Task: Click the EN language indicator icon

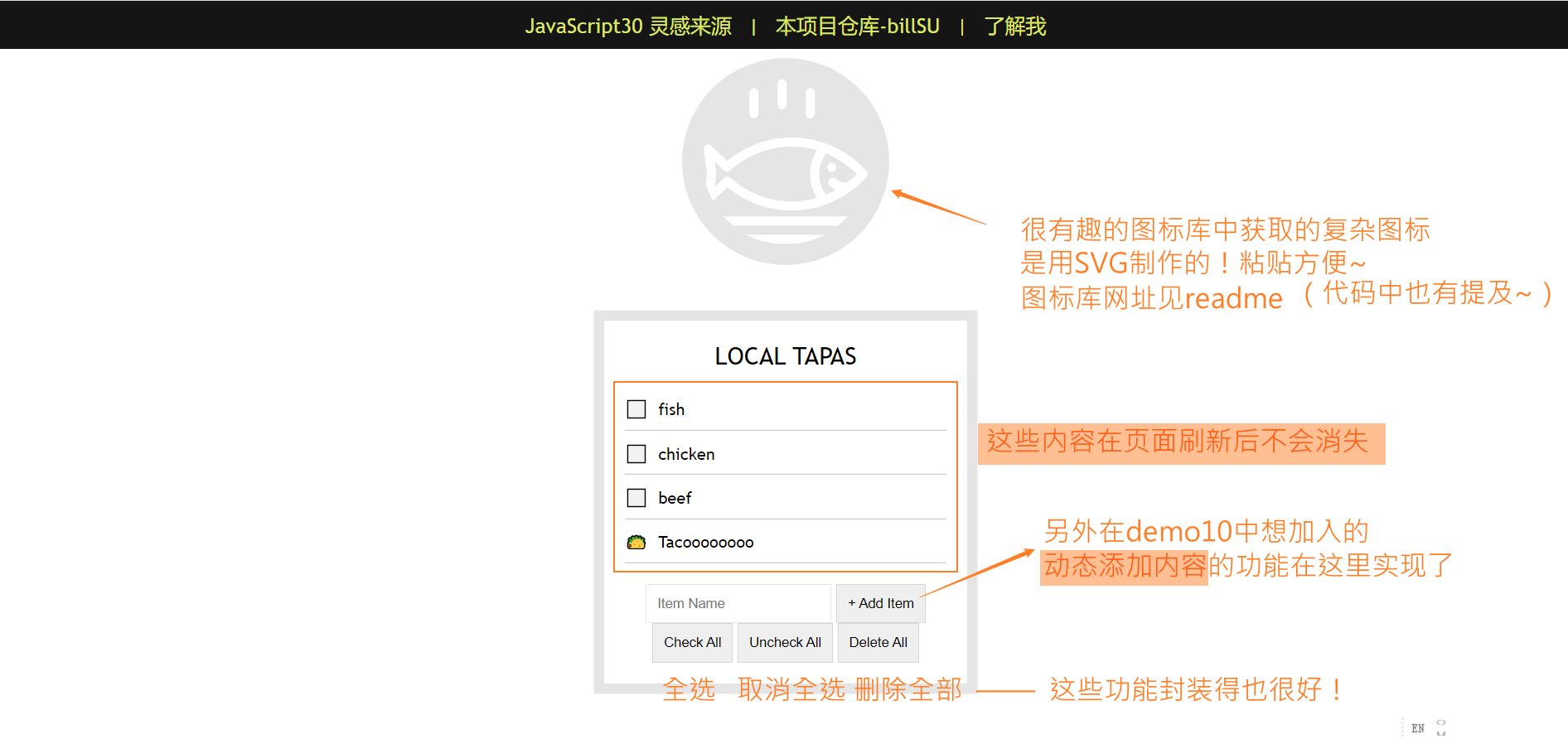Action: 1418,728
